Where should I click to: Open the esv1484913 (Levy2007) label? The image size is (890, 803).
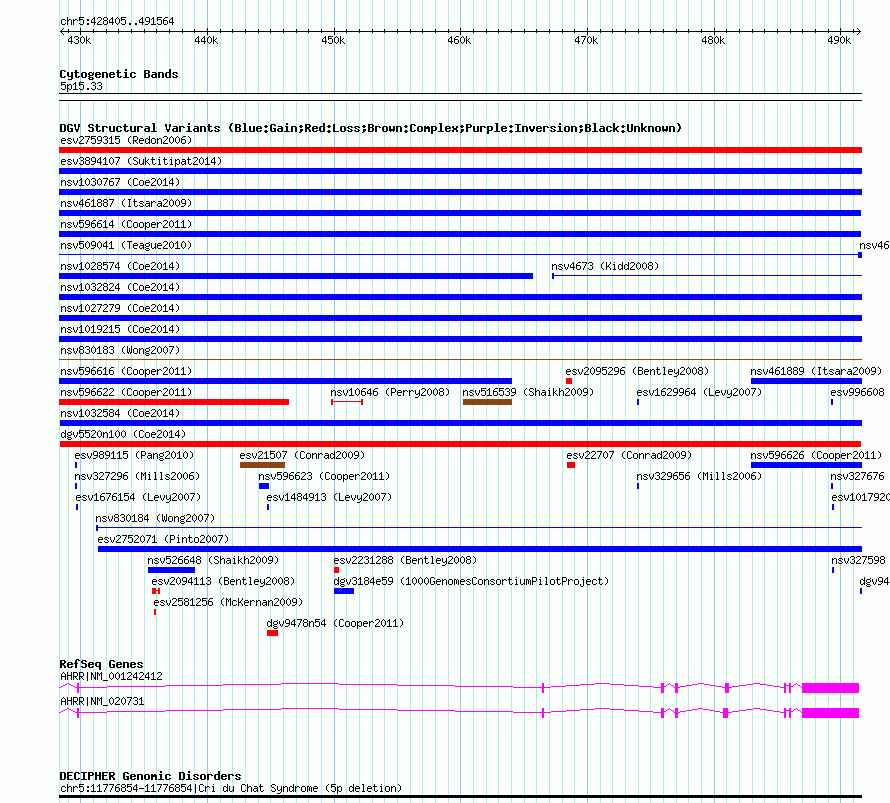tap(329, 497)
